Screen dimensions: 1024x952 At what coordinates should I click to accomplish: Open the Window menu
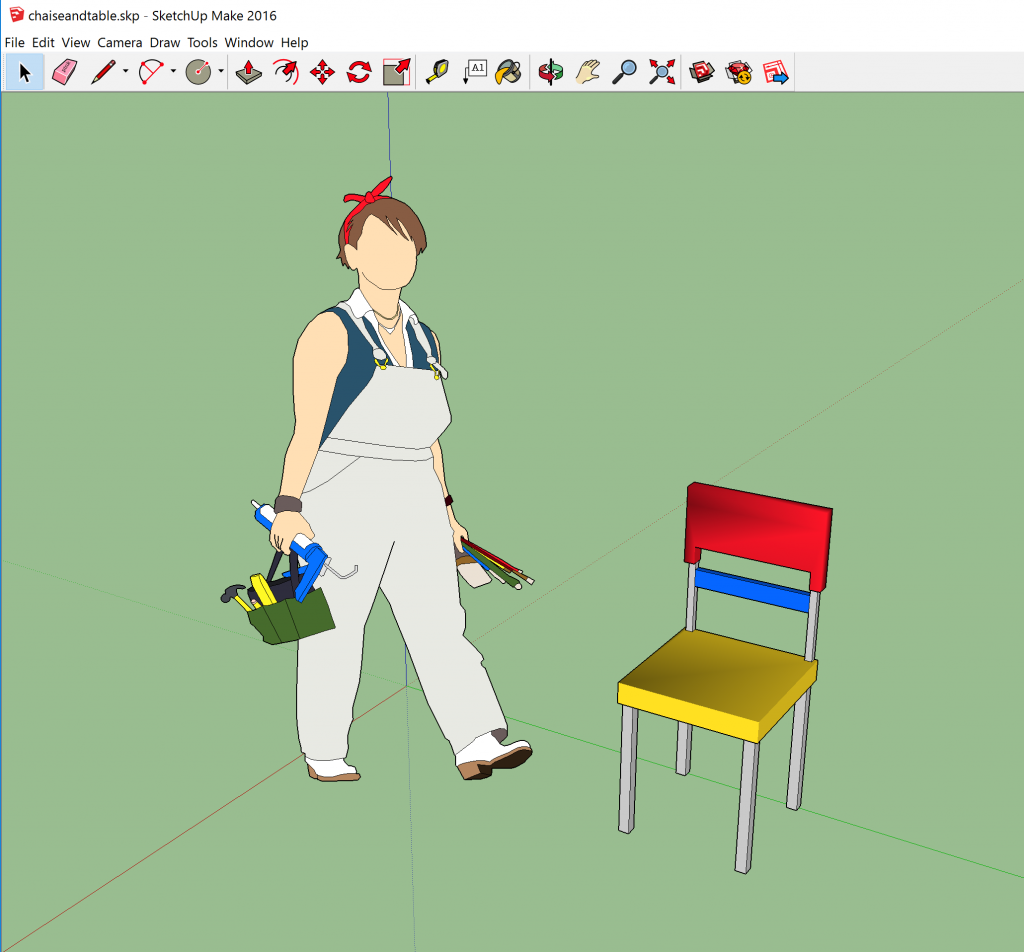[x=249, y=43]
